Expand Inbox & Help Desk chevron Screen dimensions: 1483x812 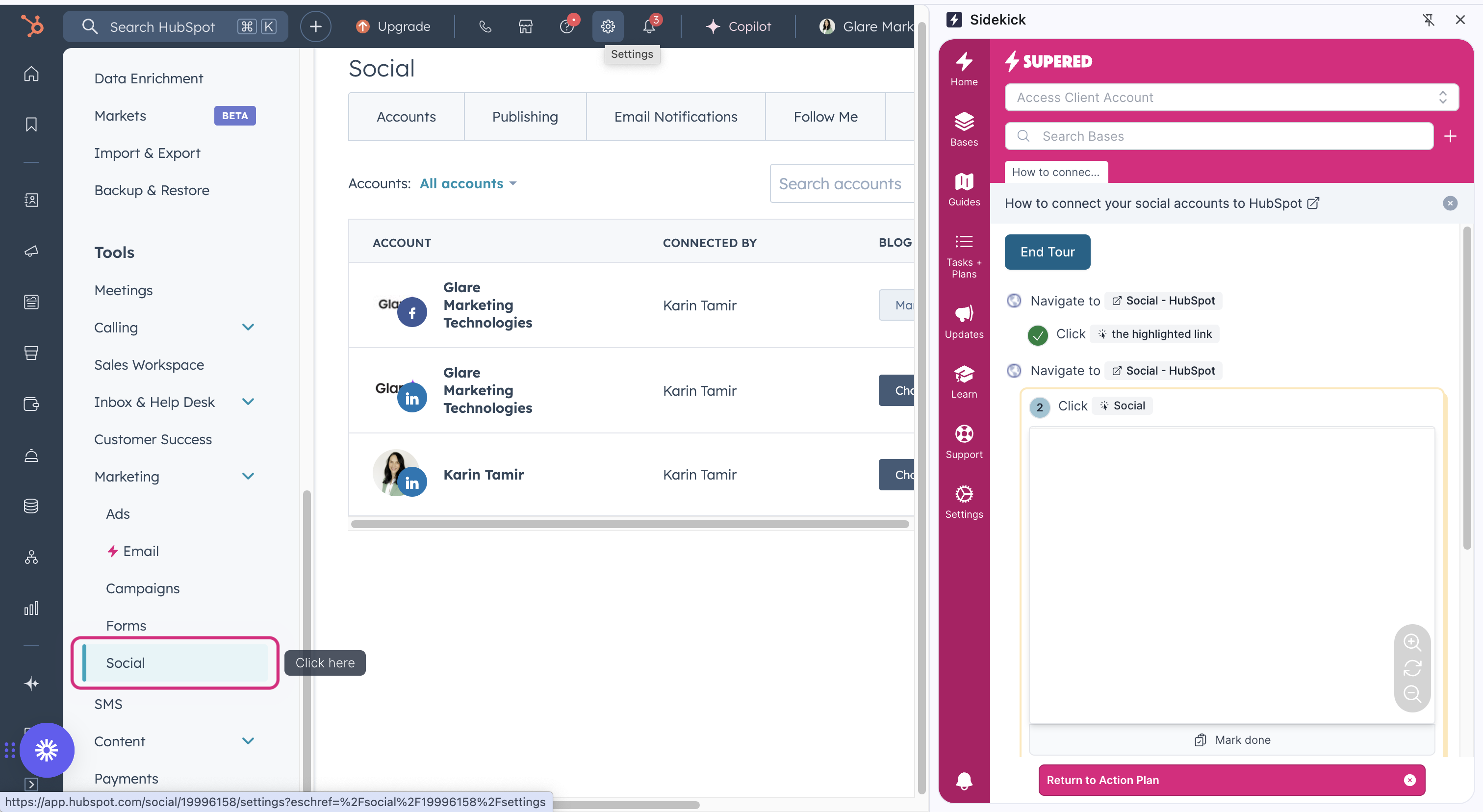[248, 402]
